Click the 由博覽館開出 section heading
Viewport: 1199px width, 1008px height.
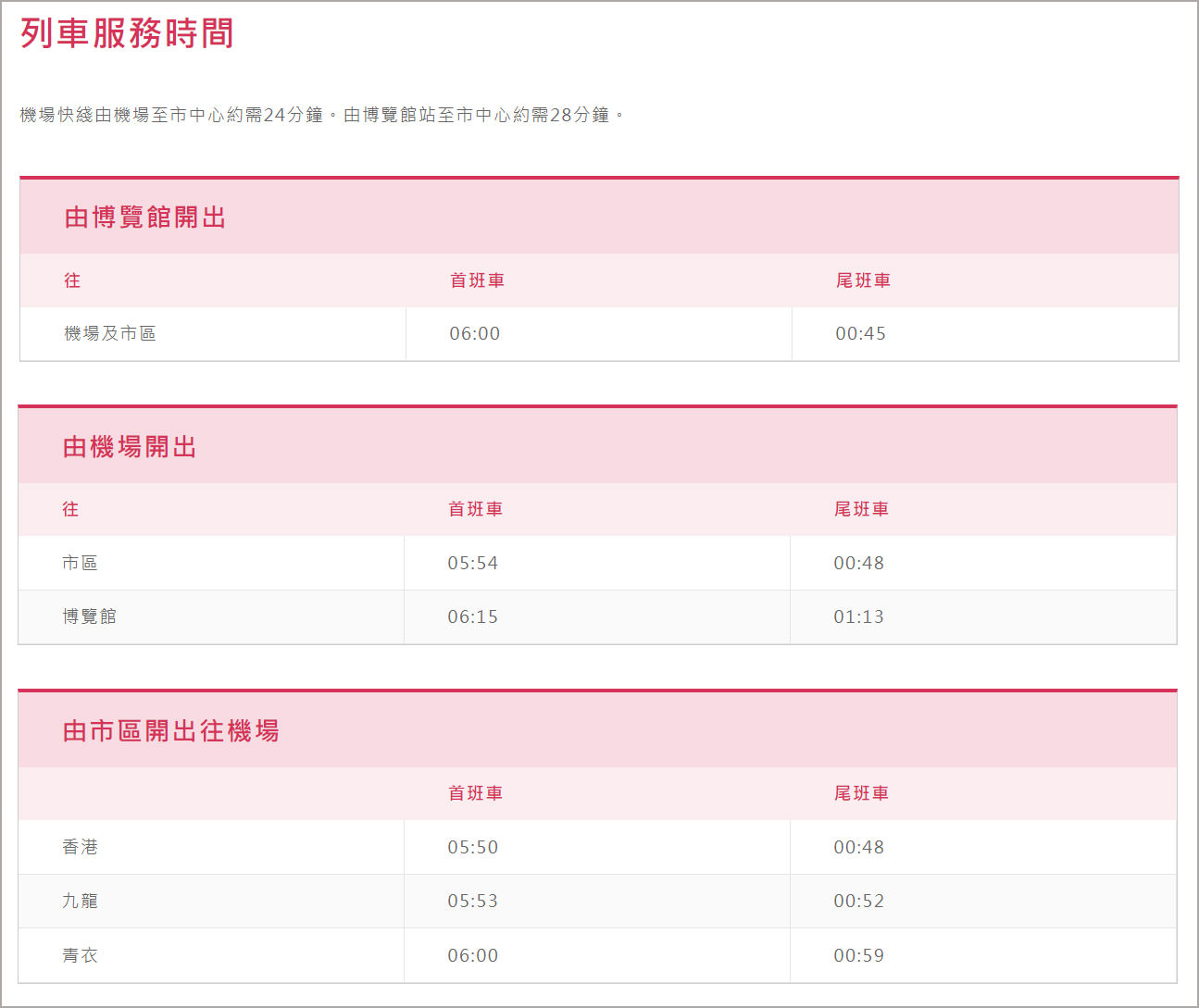(x=145, y=218)
